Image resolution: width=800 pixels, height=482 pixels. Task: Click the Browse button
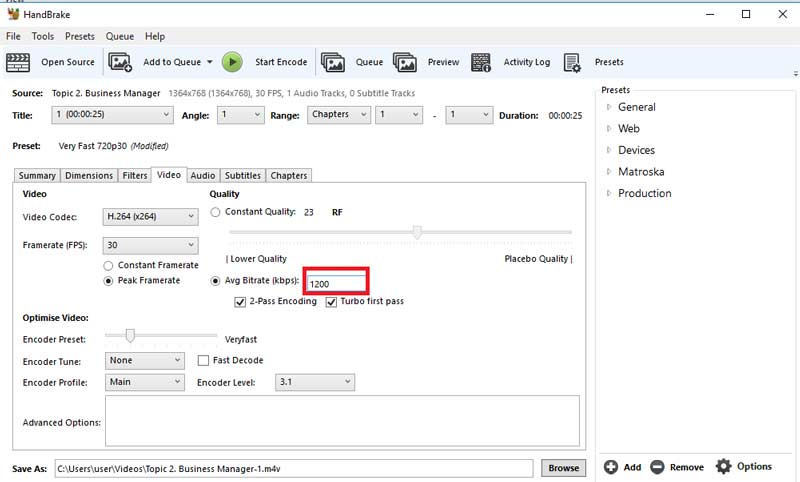click(563, 468)
